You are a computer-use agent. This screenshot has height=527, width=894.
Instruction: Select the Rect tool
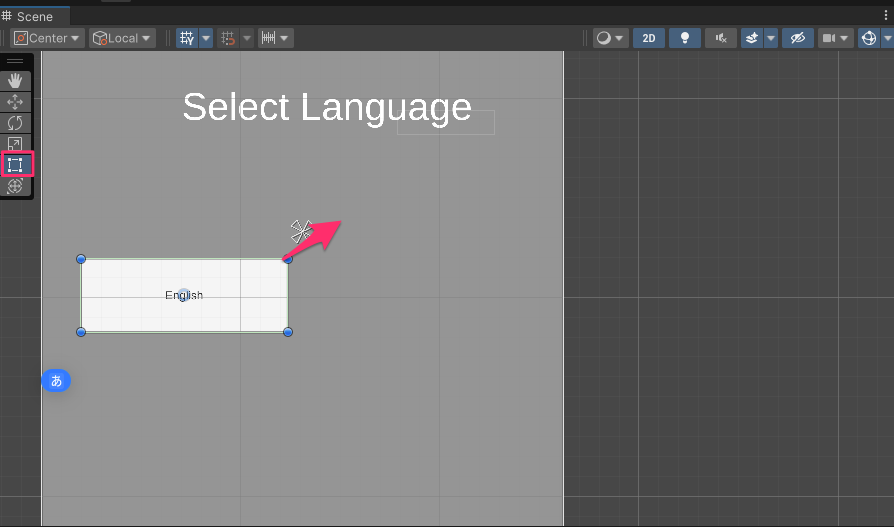16,165
